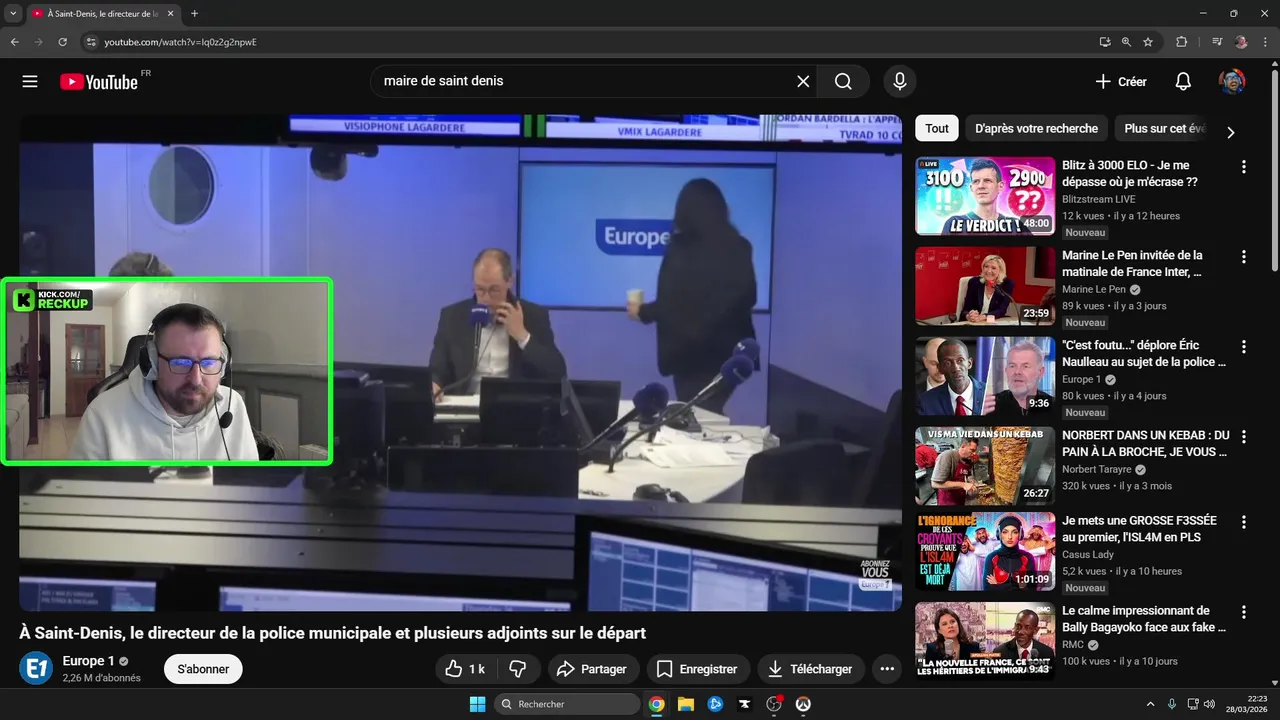Run the search with the magnifier button
1280x720 pixels.
pyautogui.click(x=843, y=82)
